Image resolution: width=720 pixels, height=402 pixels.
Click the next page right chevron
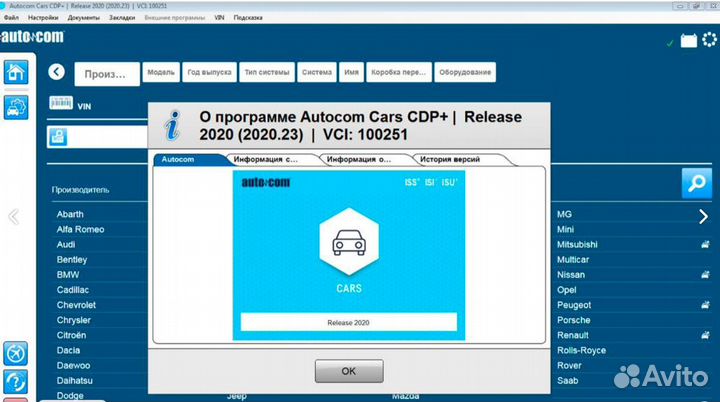point(703,216)
